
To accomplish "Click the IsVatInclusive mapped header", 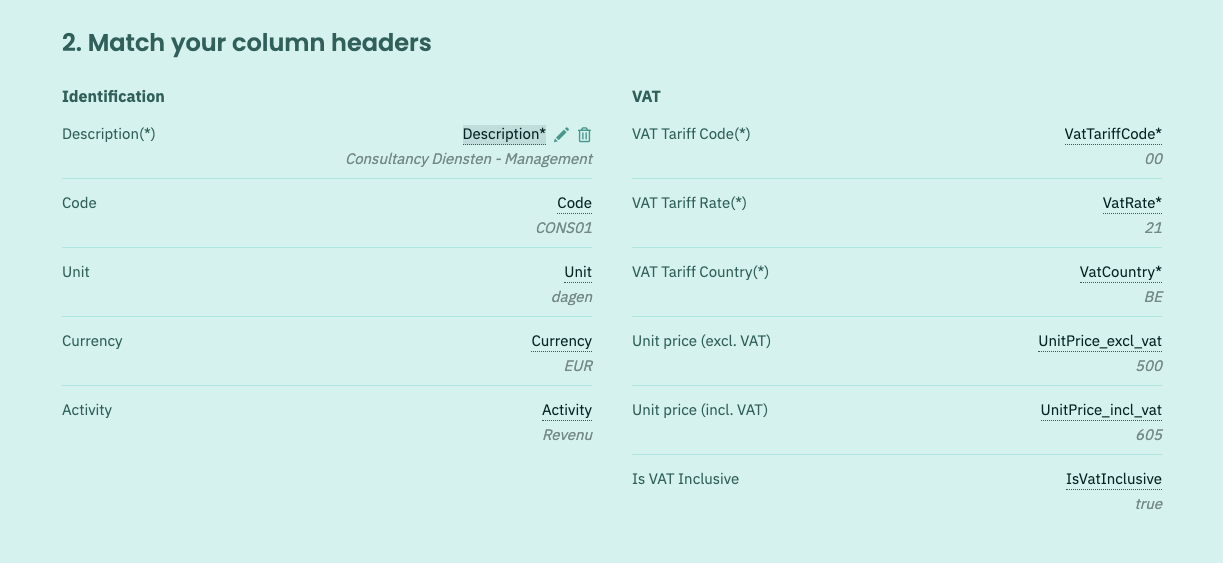I will [1114, 479].
